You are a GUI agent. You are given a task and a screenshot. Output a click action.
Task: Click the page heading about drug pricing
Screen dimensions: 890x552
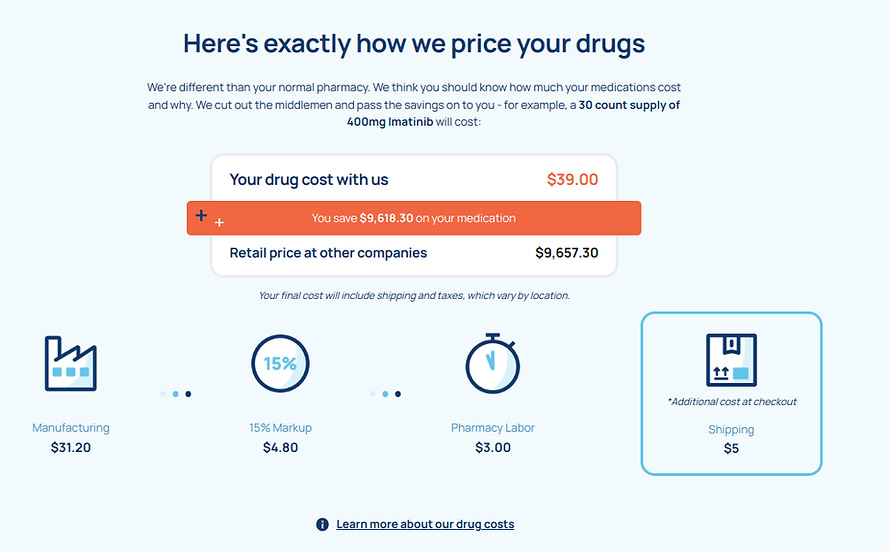tap(414, 44)
